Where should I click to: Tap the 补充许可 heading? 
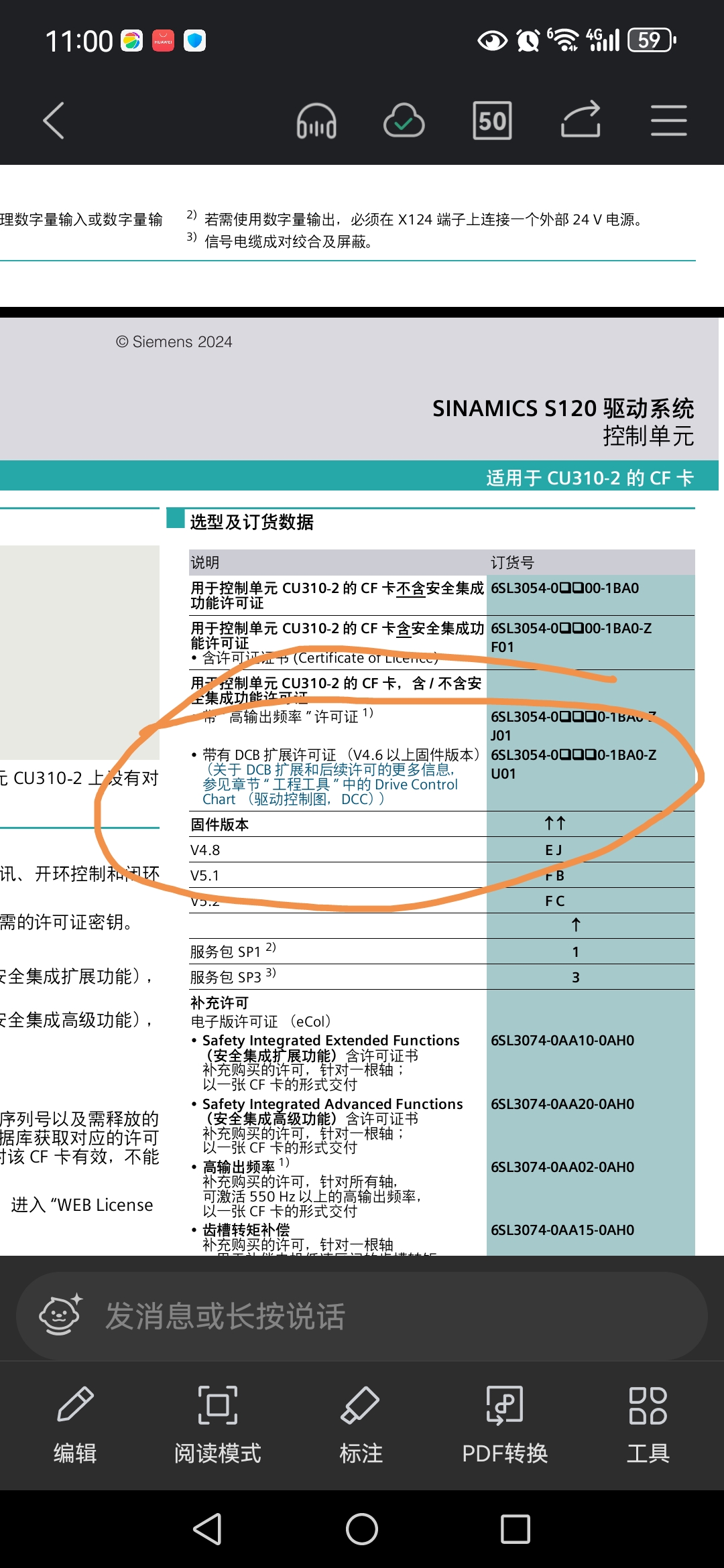(x=219, y=1002)
